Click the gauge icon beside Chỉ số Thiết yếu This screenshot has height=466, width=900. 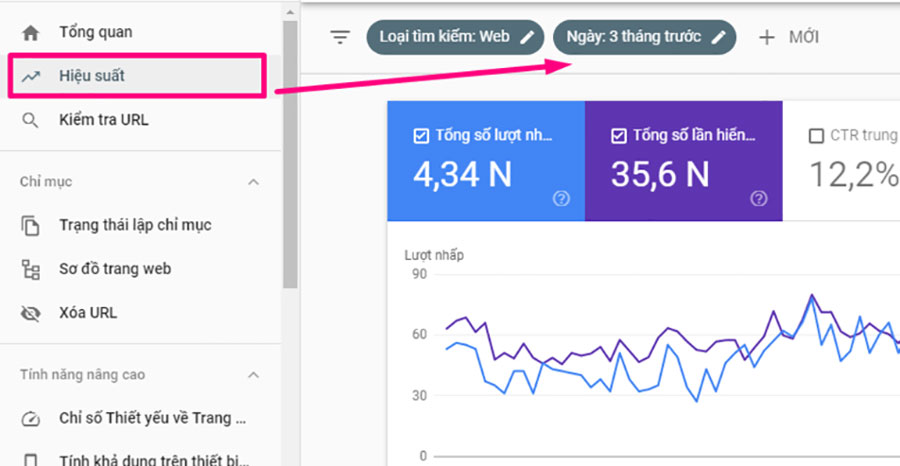click(x=30, y=418)
